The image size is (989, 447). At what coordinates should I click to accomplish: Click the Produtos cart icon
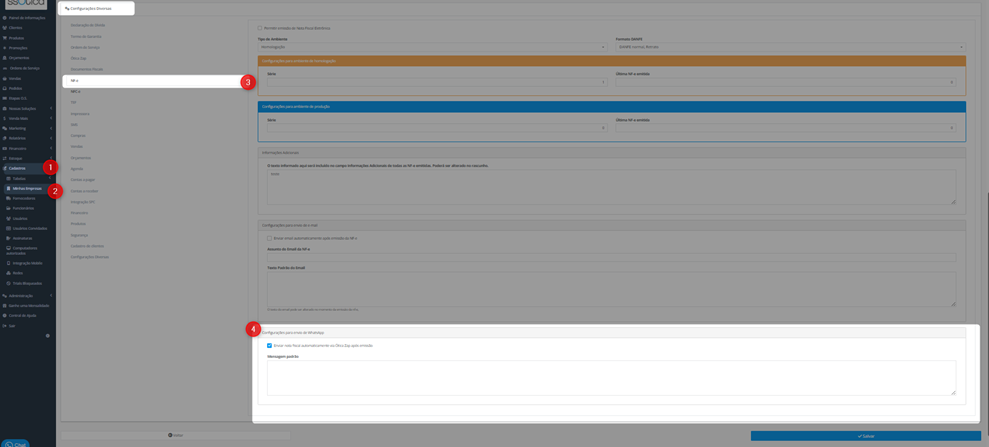[x=4, y=38]
